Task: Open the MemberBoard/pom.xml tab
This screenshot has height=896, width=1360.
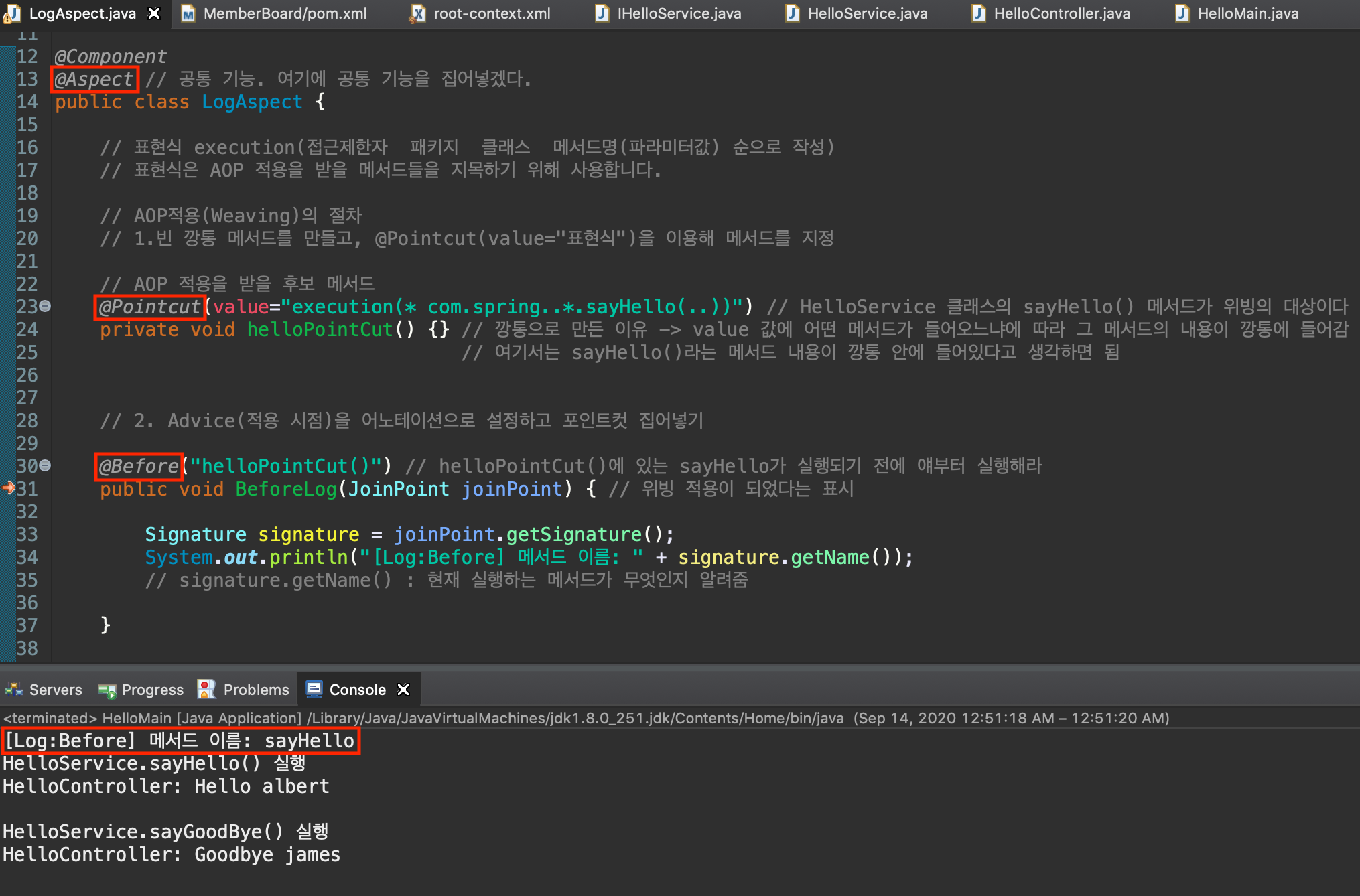Action: pos(285,13)
